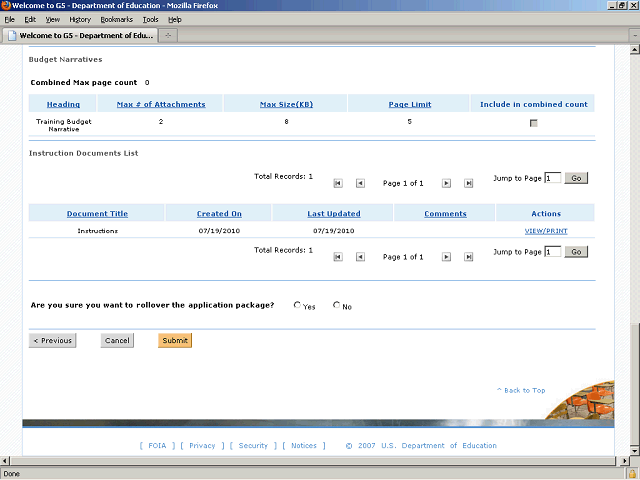Viewport: 640px width, 480px height.
Task: Select No for rollover application package
Action: (336, 305)
